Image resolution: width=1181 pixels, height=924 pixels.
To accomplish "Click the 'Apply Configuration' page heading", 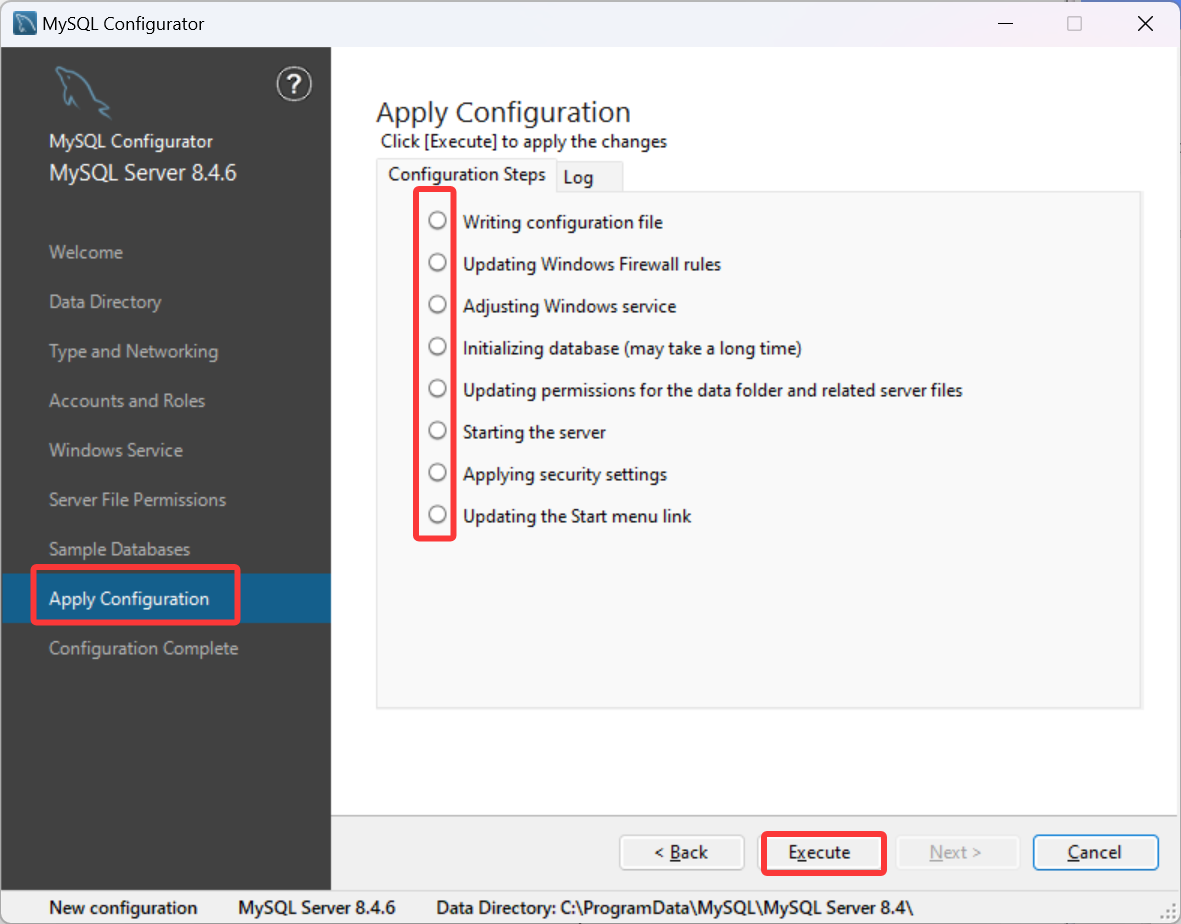I will click(503, 113).
